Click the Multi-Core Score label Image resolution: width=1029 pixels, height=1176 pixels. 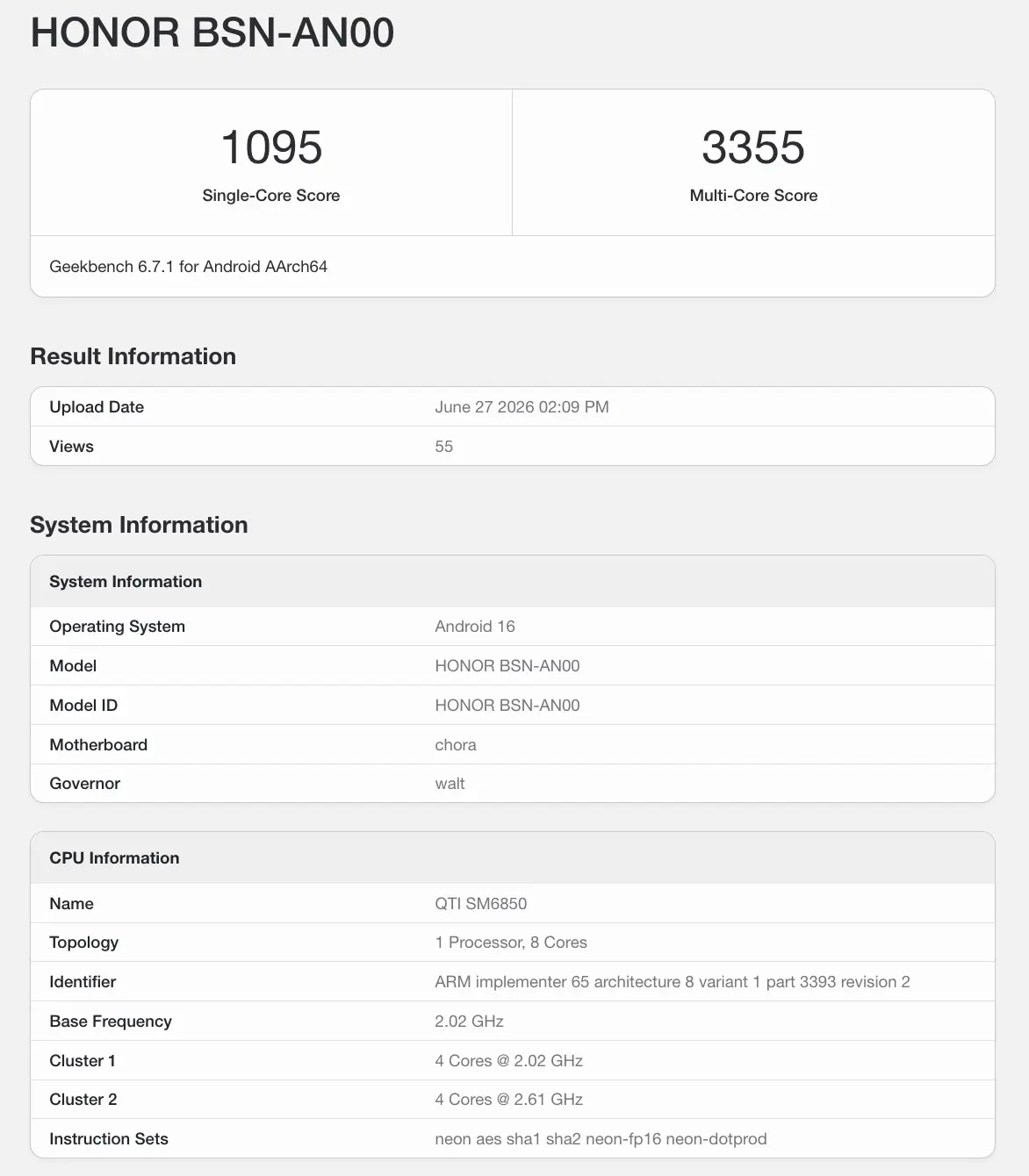[x=753, y=196]
